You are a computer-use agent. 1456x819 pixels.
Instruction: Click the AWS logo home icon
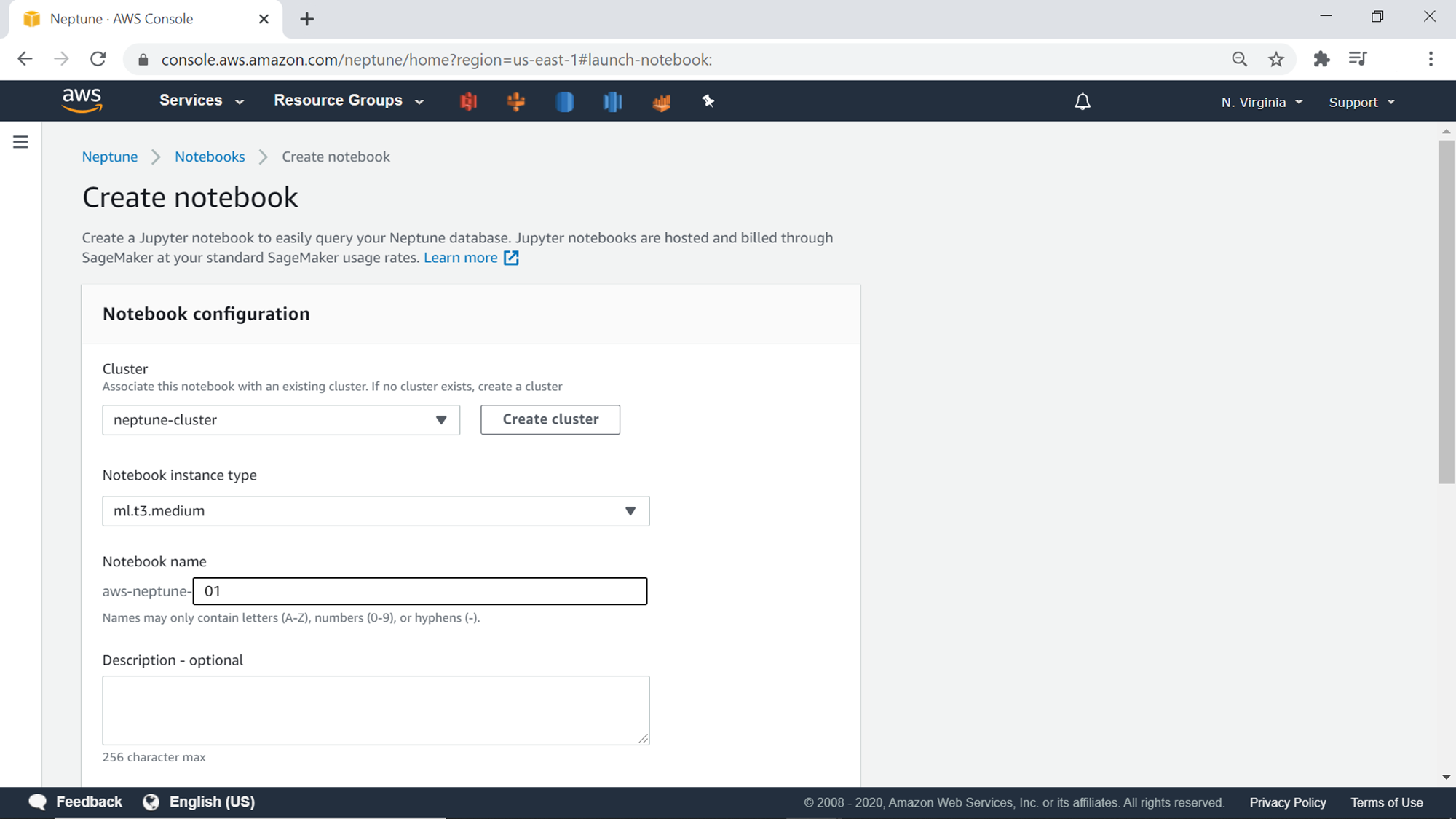click(82, 100)
